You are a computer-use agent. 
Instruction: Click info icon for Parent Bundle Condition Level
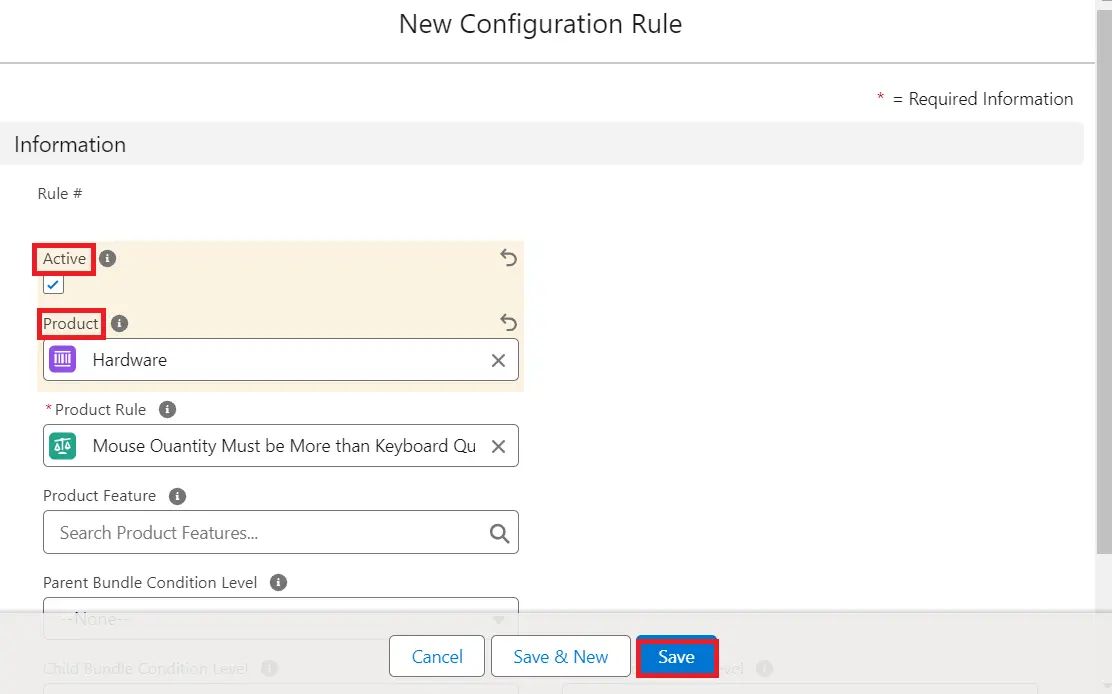pos(278,583)
